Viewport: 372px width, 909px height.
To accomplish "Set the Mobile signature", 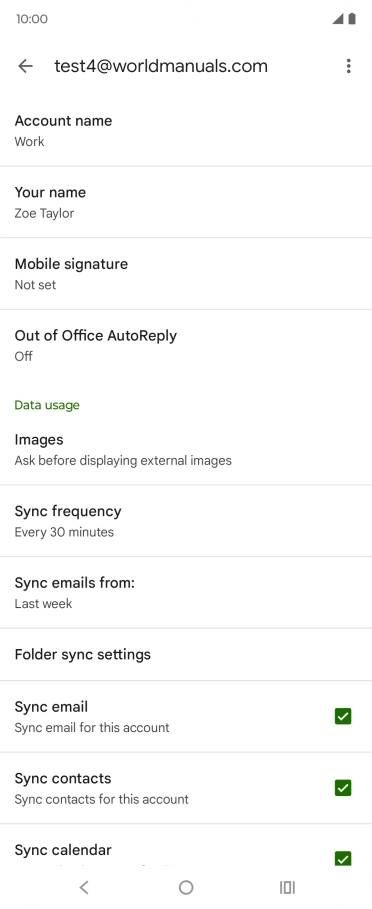I will pos(186,274).
